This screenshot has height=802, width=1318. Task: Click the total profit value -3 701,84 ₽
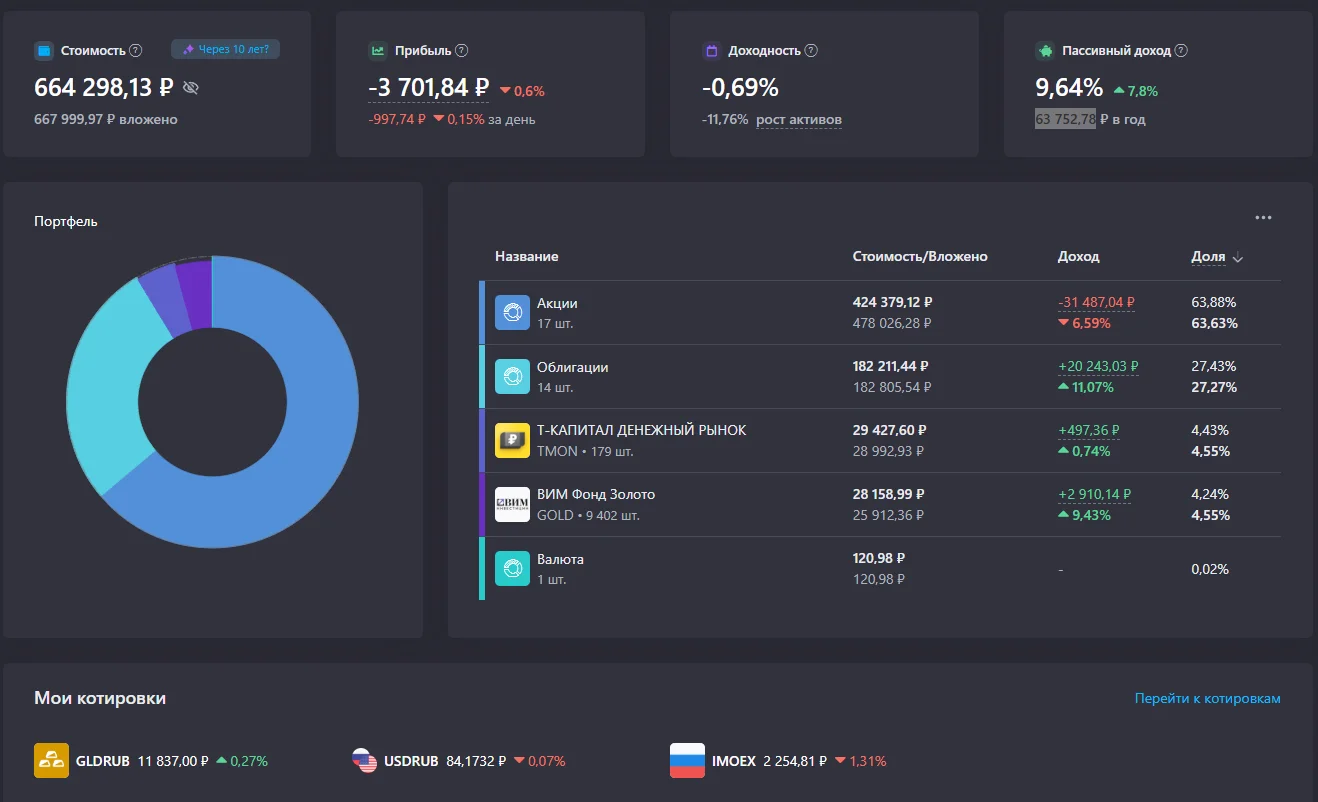[x=428, y=88]
